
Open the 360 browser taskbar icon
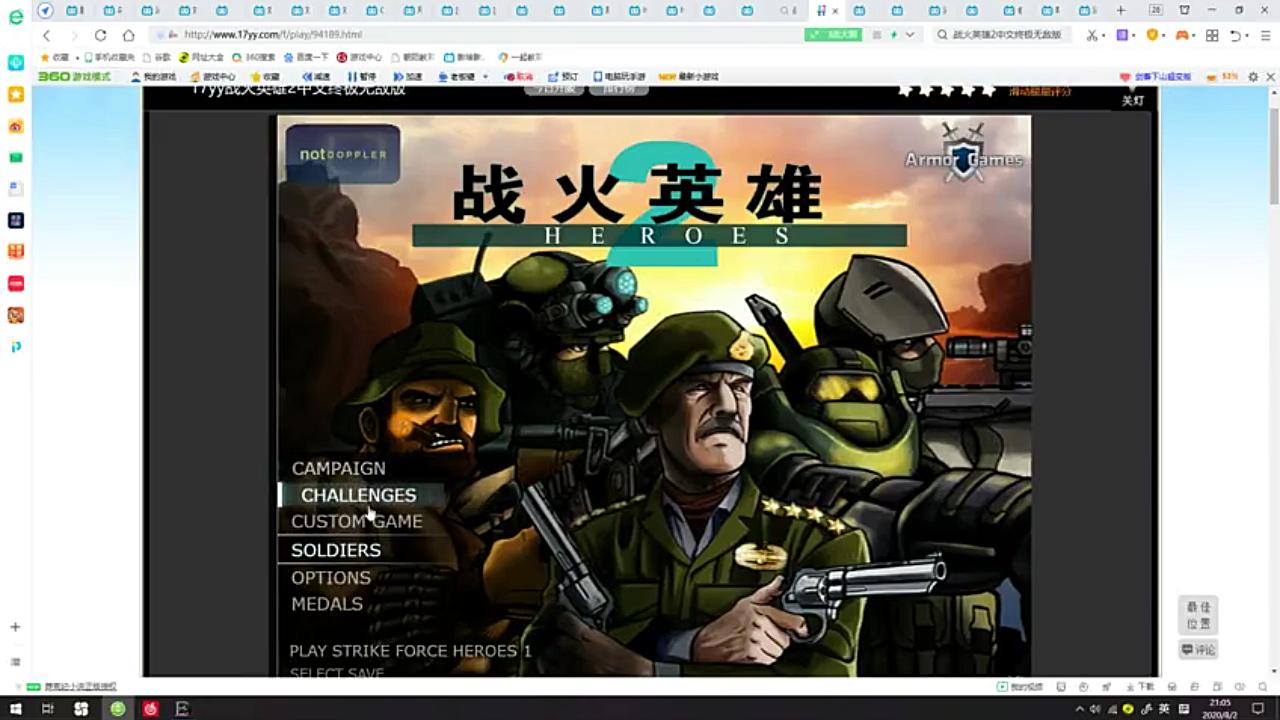coord(118,708)
